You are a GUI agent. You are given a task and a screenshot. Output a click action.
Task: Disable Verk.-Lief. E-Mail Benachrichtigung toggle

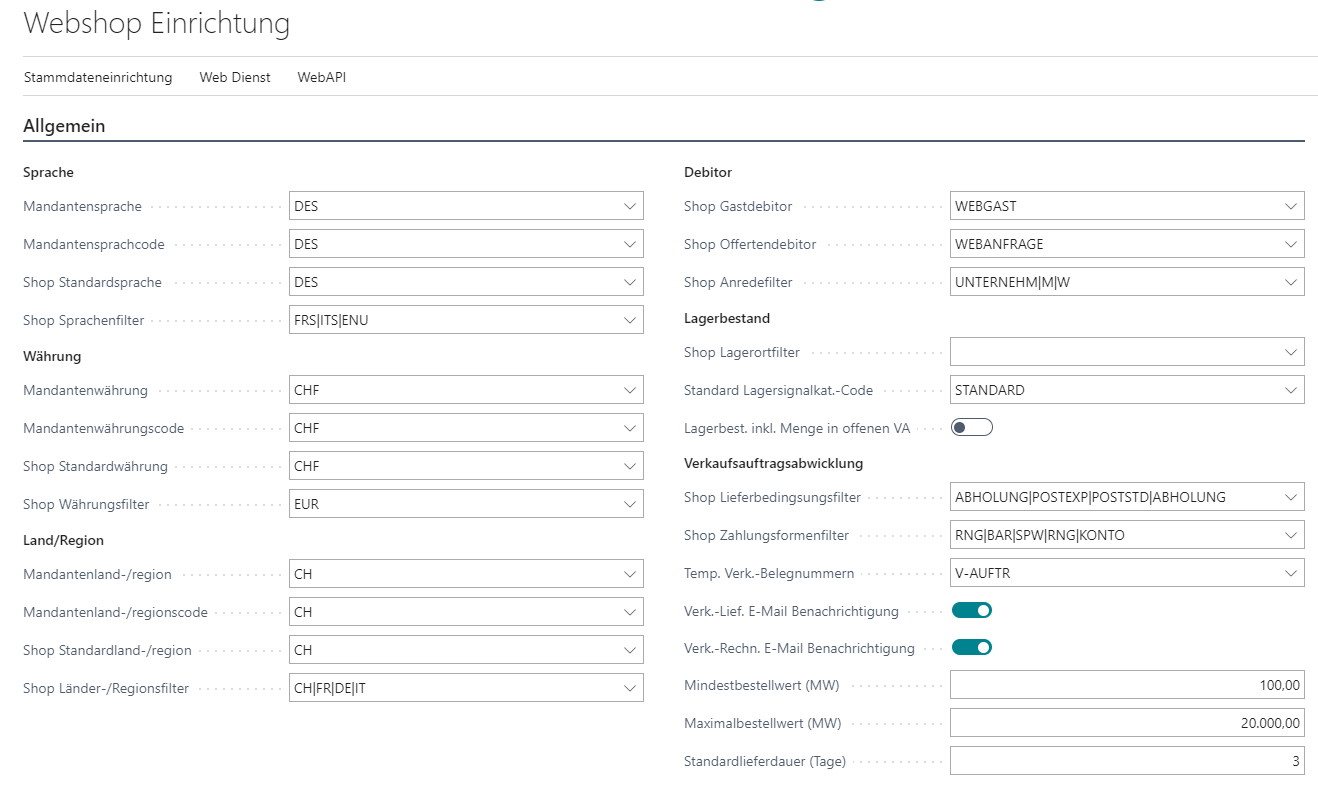click(971, 610)
